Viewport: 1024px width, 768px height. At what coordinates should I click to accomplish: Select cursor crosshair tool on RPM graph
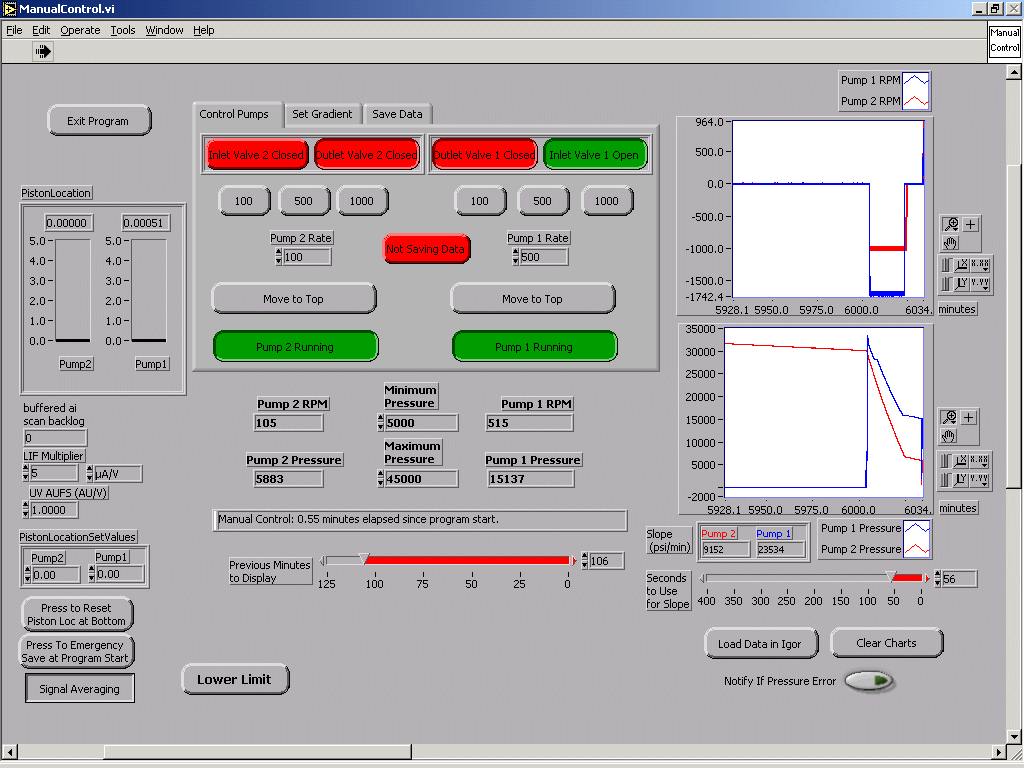click(970, 225)
